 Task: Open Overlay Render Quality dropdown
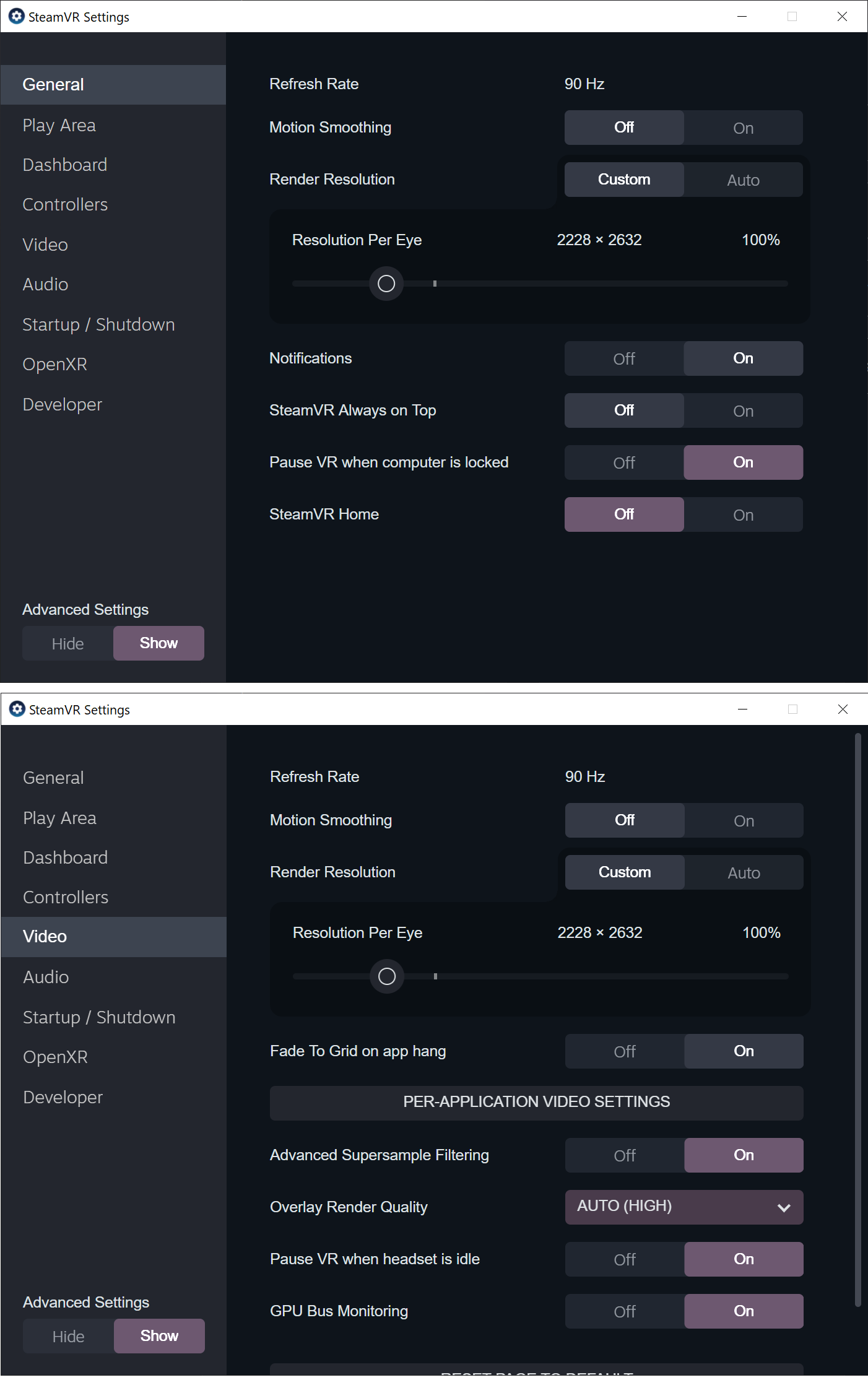coord(684,1207)
